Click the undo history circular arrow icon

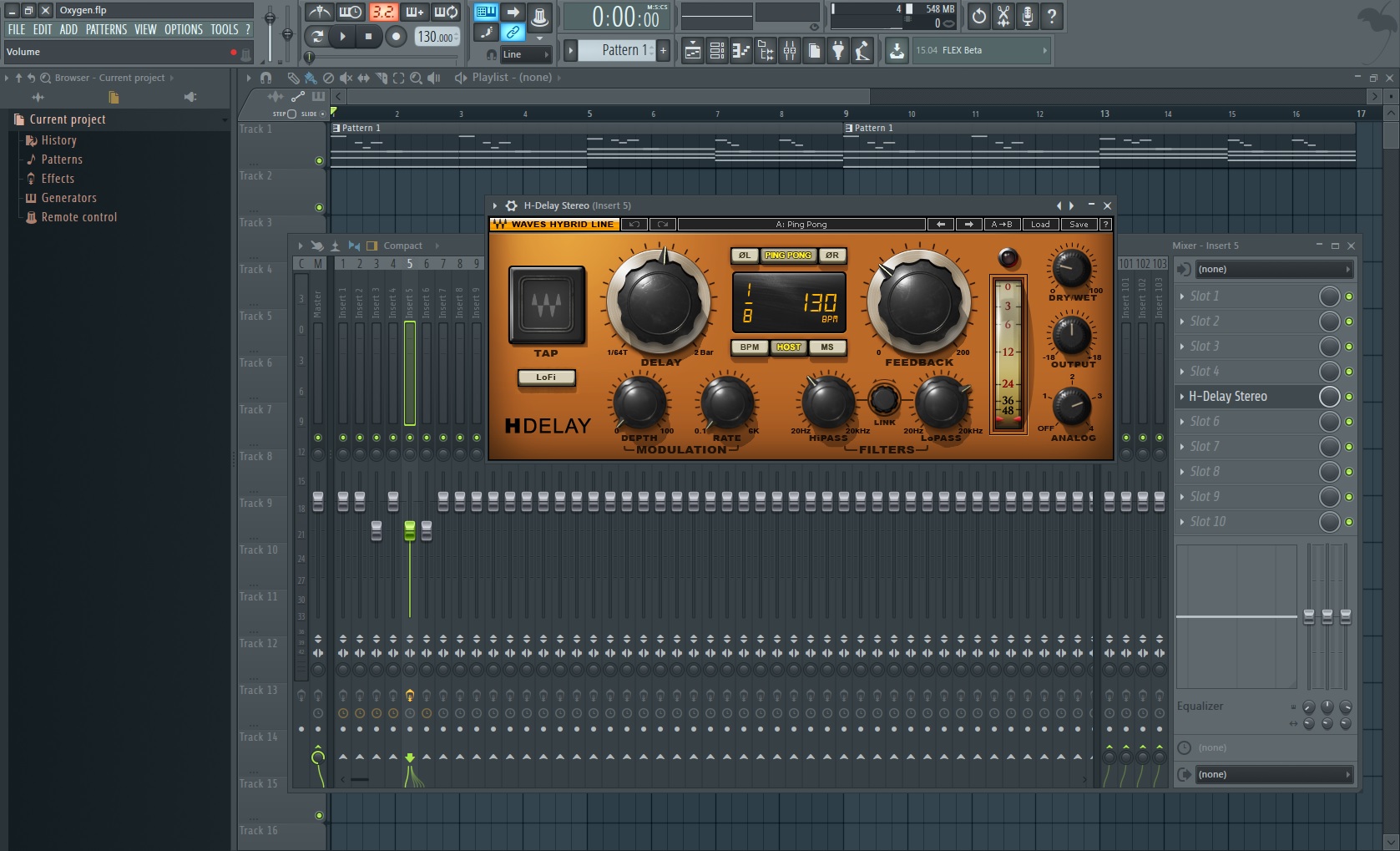(x=979, y=16)
